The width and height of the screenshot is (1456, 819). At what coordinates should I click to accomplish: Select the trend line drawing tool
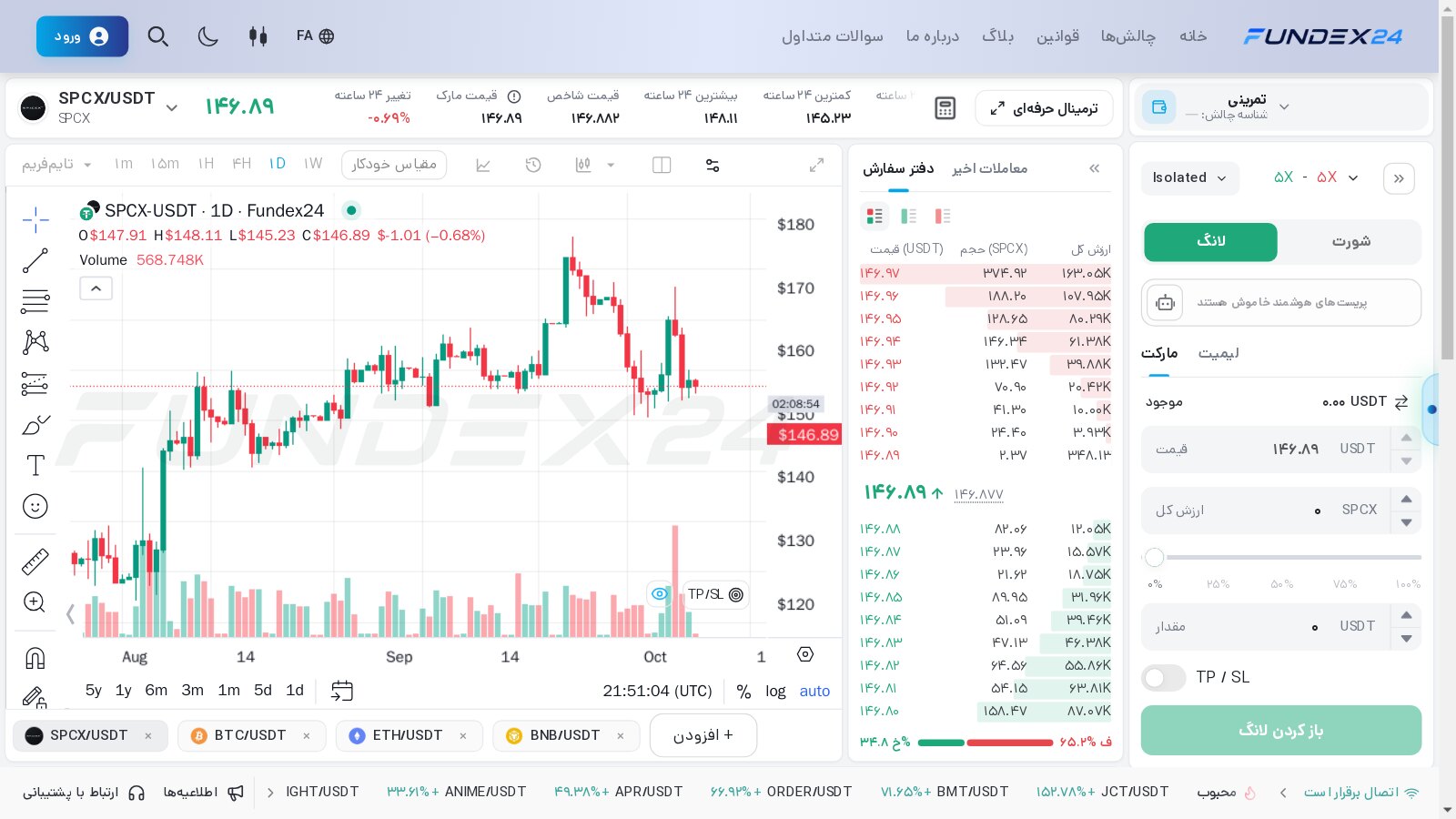35,260
